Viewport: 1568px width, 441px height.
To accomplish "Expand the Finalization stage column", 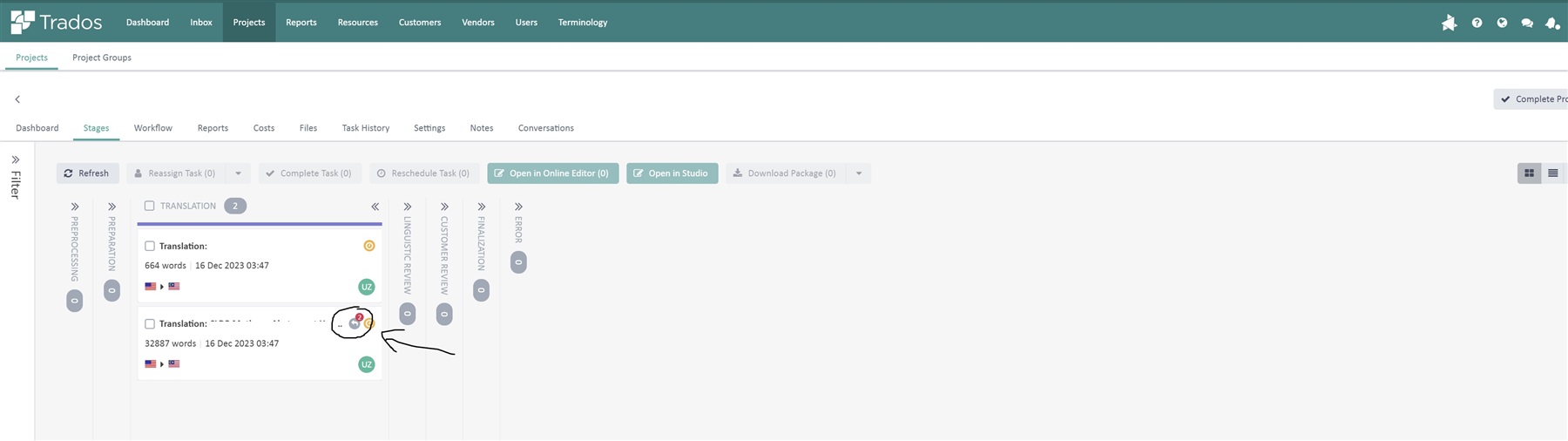I will click(x=481, y=207).
